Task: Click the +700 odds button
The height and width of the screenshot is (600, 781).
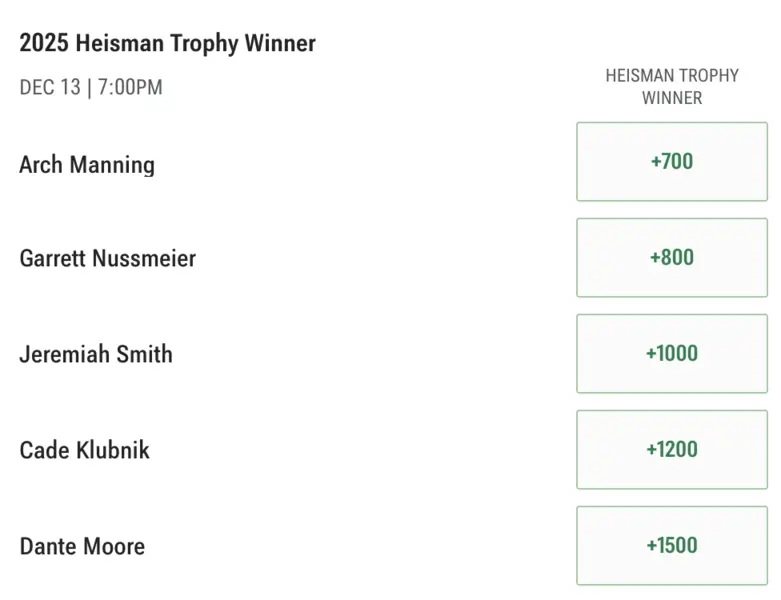Action: click(671, 161)
